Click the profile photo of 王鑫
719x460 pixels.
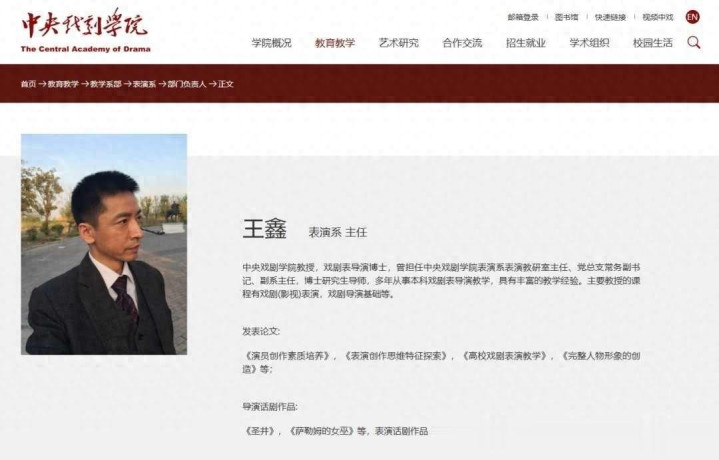(104, 244)
